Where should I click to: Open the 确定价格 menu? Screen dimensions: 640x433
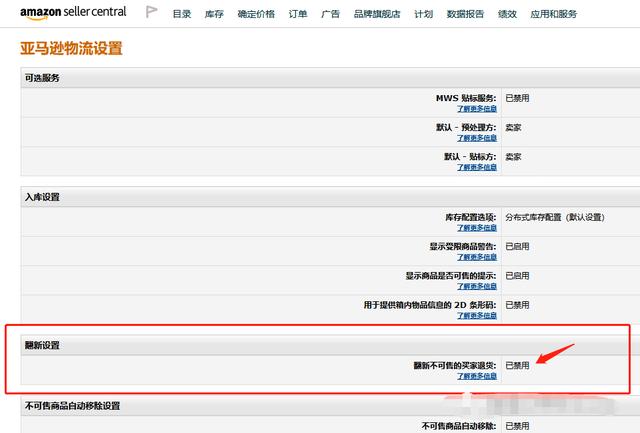coord(256,14)
